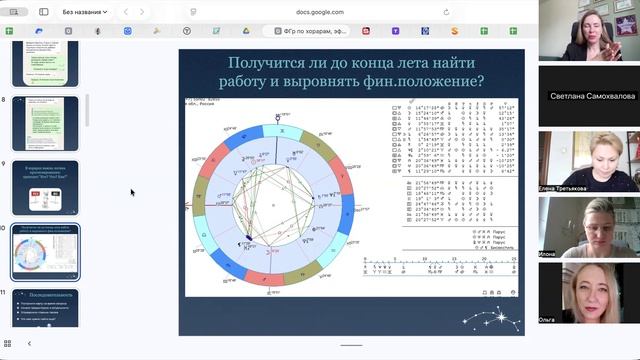
Task: Reload the docs.google.com page
Action: tap(446, 12)
